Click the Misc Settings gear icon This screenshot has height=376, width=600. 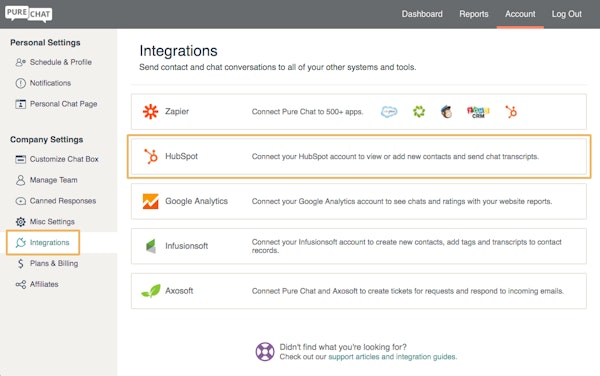pyautogui.click(x=20, y=222)
